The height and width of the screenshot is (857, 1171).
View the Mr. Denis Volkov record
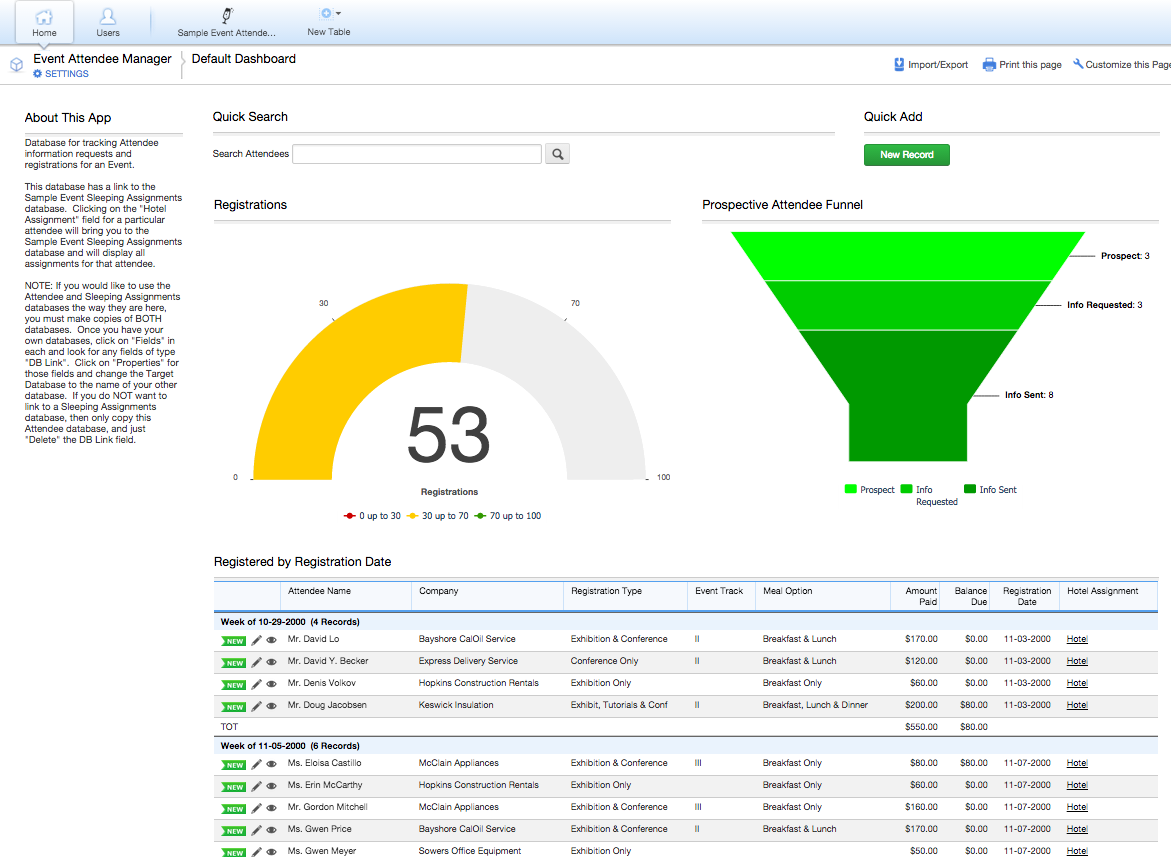pyautogui.click(x=272, y=684)
